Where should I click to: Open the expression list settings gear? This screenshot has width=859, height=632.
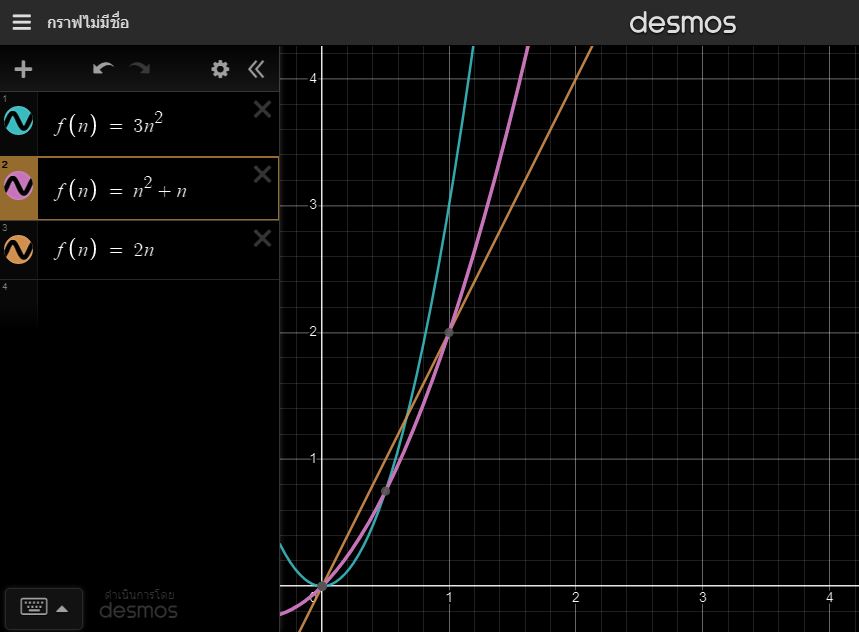tap(220, 69)
